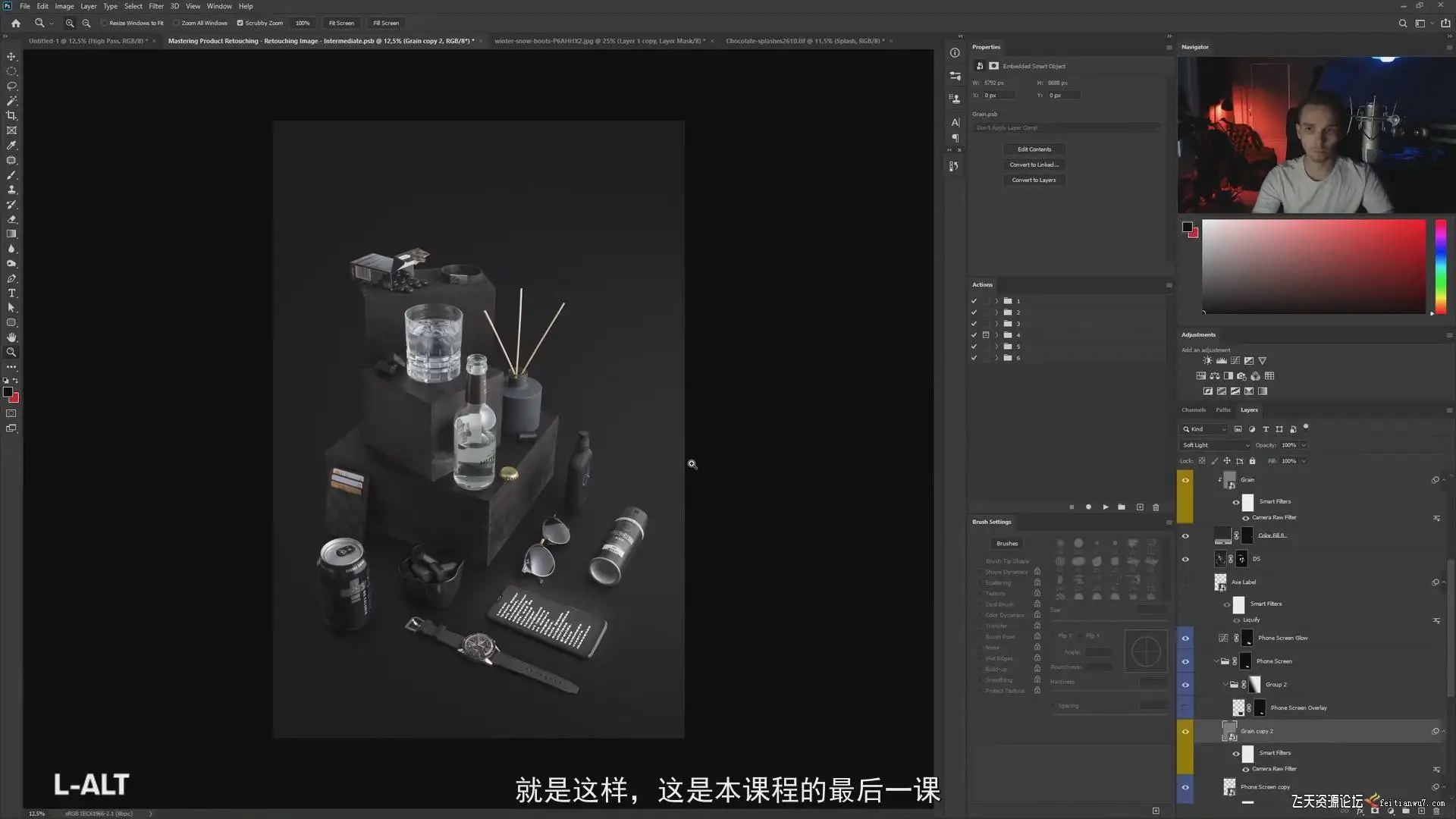1456x819 pixels.
Task: Expand action set 1 in Actions panel
Action: pyautogui.click(x=996, y=301)
